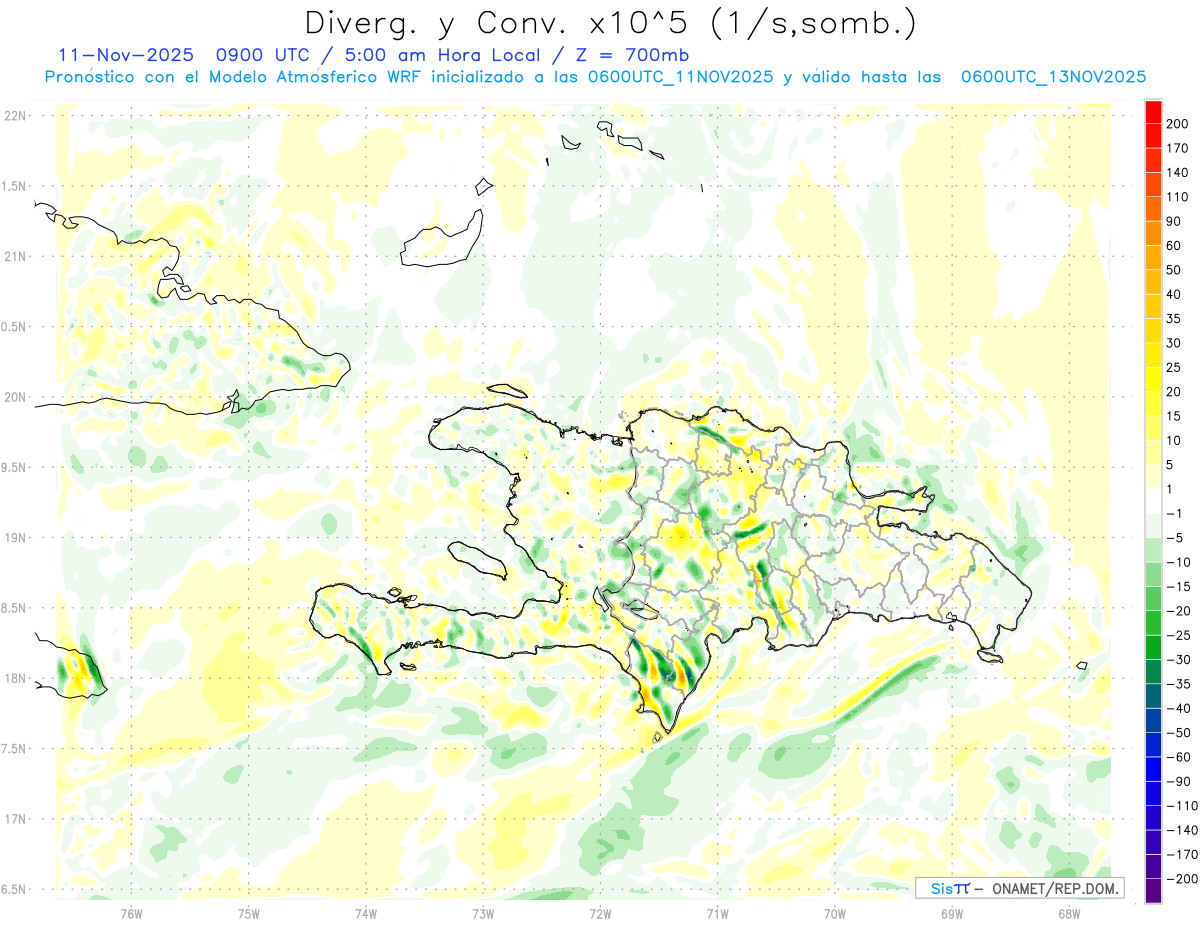Image resolution: width=1200 pixels, height=927 pixels.
Task: Click the initialization time '0600UTC_11NOV2025'
Action: (x=680, y=77)
